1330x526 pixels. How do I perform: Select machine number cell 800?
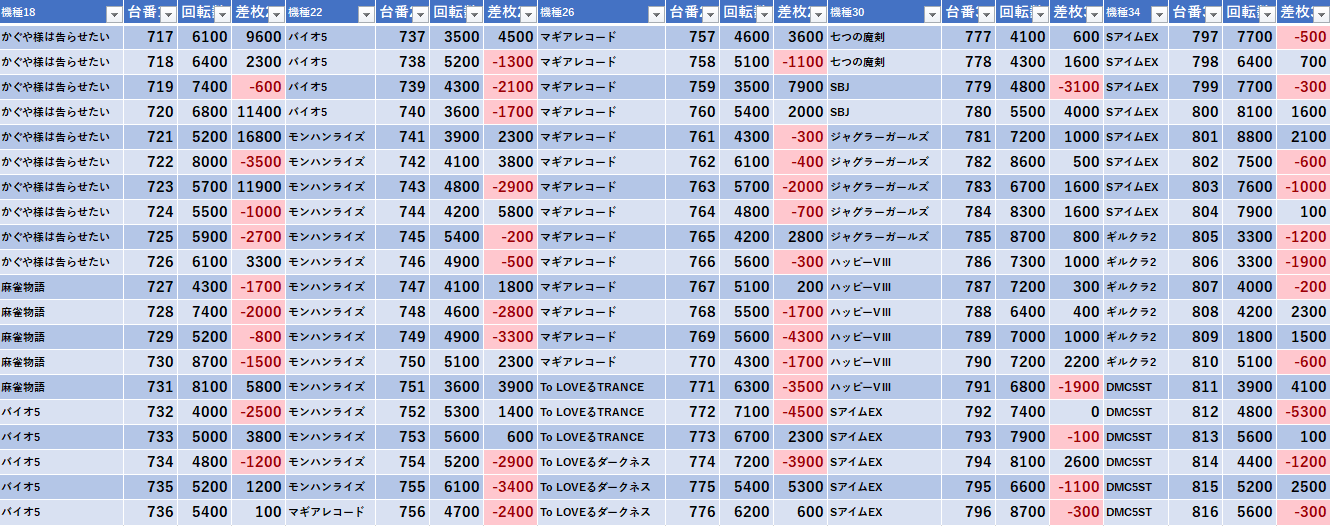click(1196, 112)
